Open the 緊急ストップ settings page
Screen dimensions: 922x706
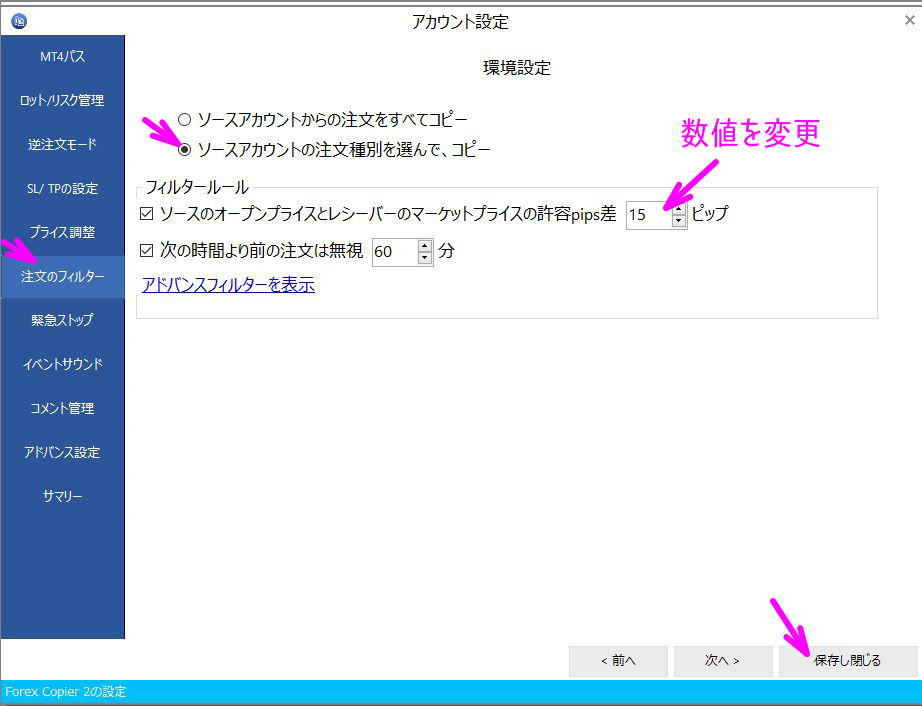coord(62,320)
